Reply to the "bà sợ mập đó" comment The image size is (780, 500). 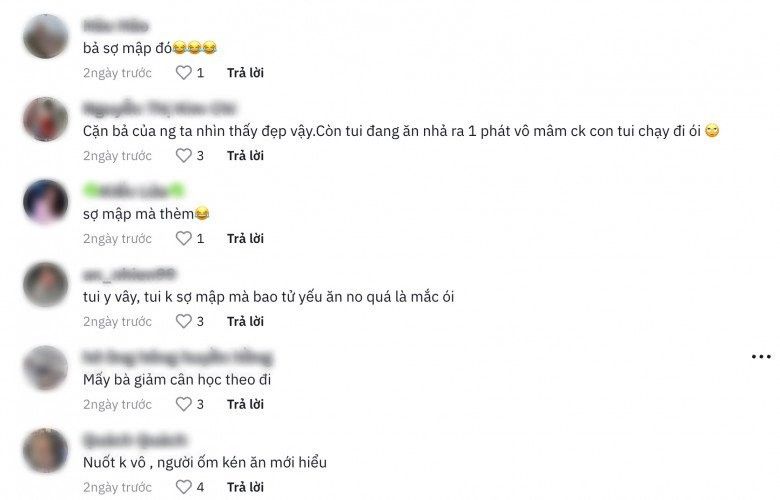point(245,73)
